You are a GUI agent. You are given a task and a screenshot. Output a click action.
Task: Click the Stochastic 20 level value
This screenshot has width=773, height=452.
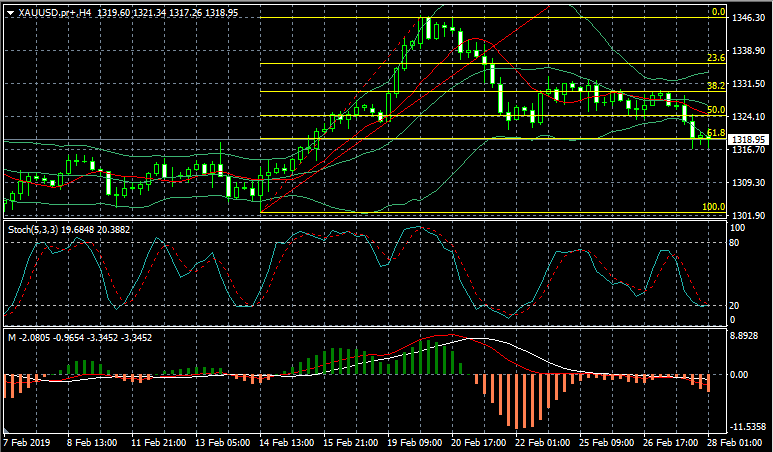click(735, 306)
